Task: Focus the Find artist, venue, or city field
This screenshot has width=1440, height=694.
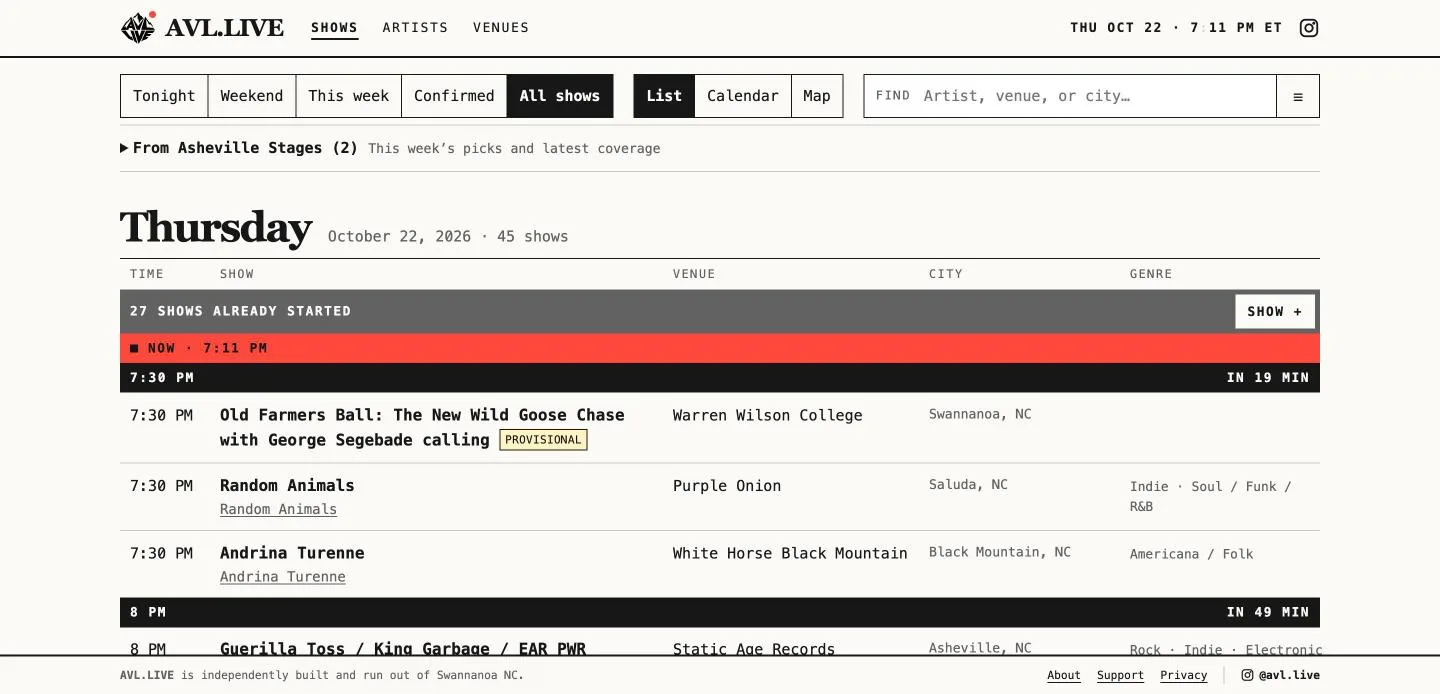Action: point(1070,96)
